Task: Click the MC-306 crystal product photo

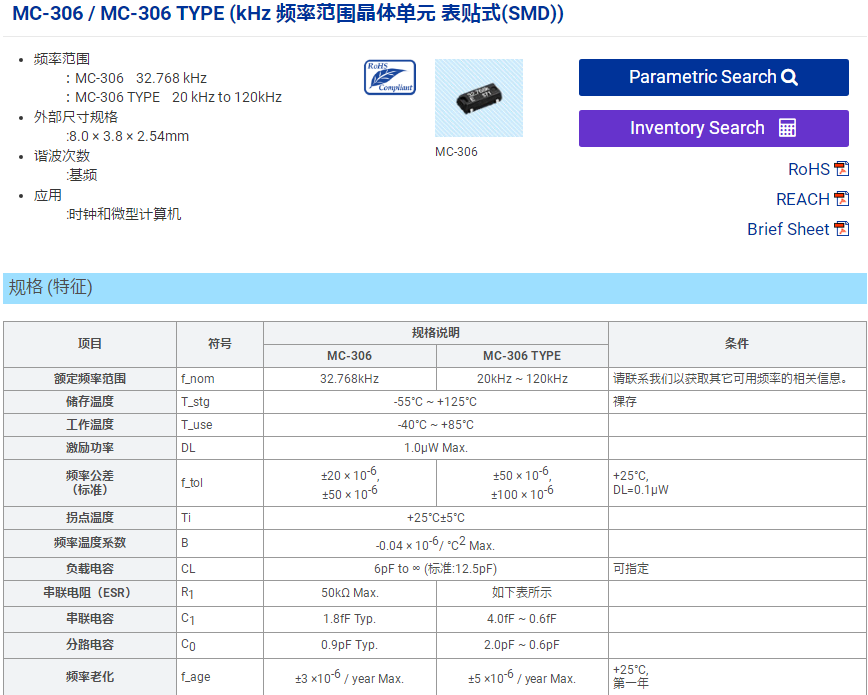Action: click(x=479, y=98)
